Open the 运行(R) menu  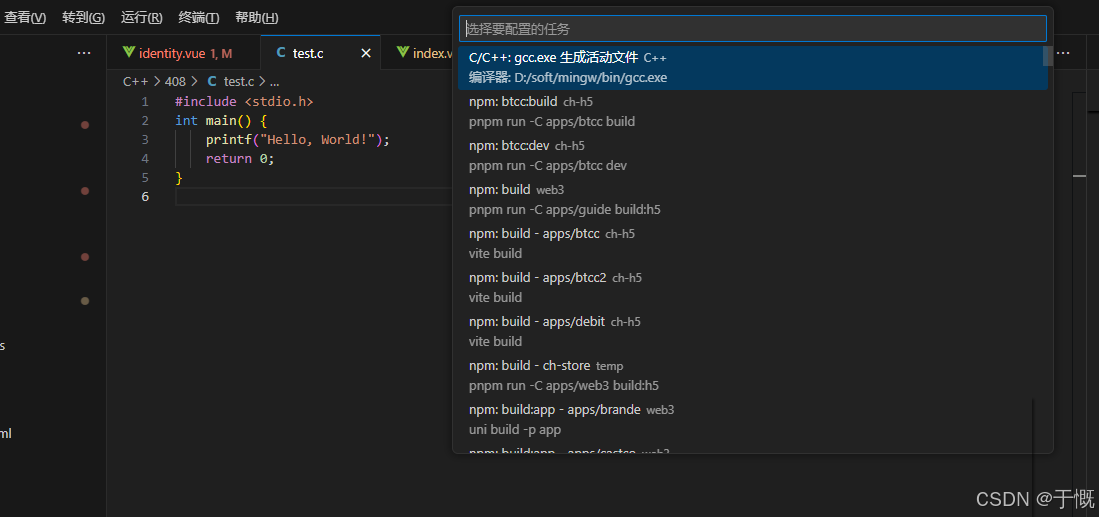pyautogui.click(x=141, y=18)
